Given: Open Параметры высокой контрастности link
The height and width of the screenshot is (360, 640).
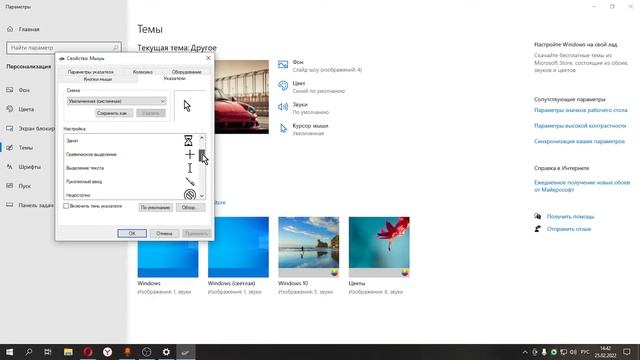Looking at the screenshot, I should pos(580,126).
